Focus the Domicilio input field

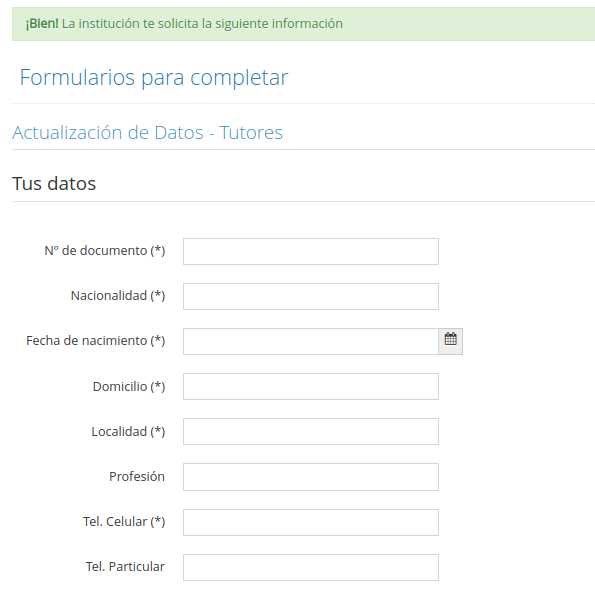pyautogui.click(x=311, y=386)
